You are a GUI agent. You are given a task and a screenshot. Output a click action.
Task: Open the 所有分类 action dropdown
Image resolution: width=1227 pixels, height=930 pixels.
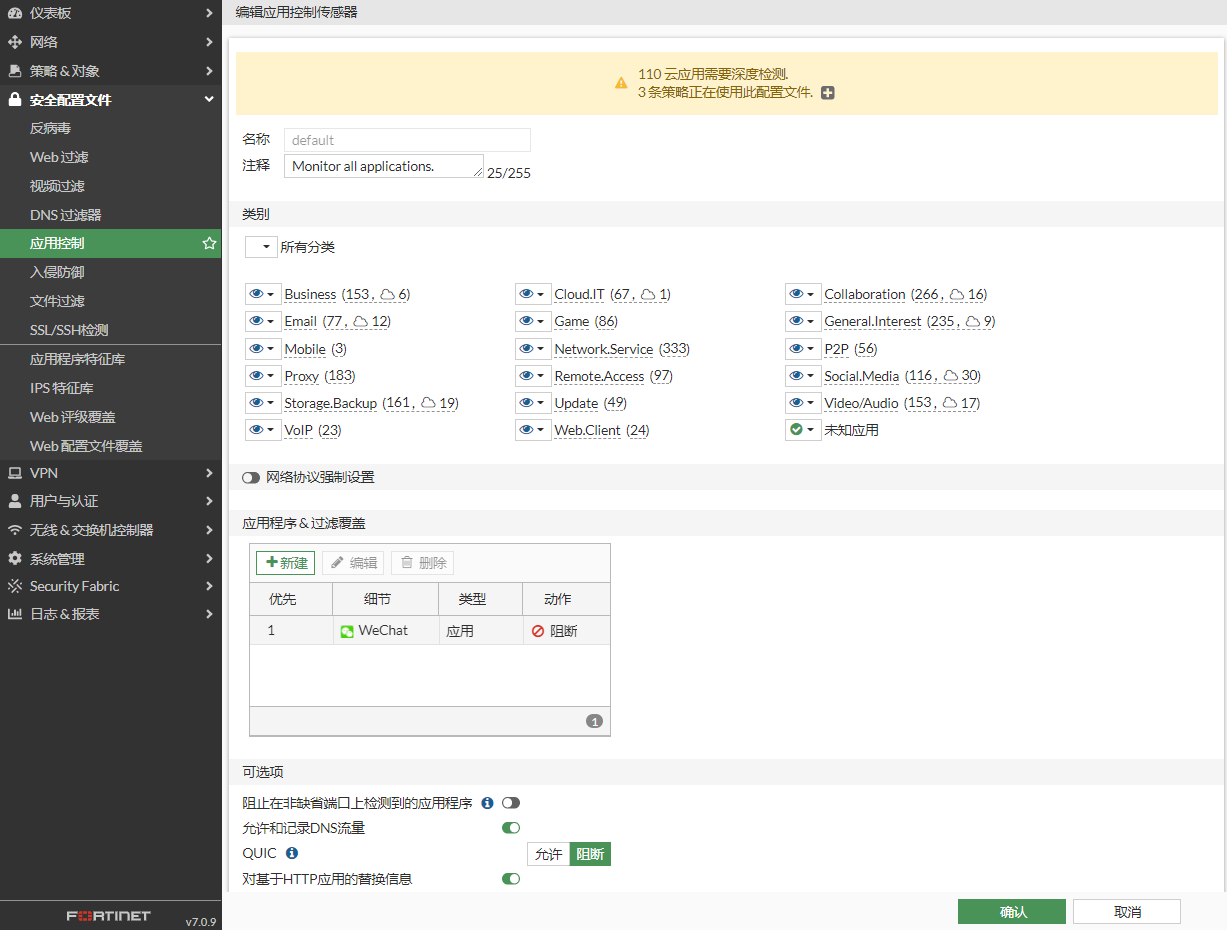coord(261,247)
